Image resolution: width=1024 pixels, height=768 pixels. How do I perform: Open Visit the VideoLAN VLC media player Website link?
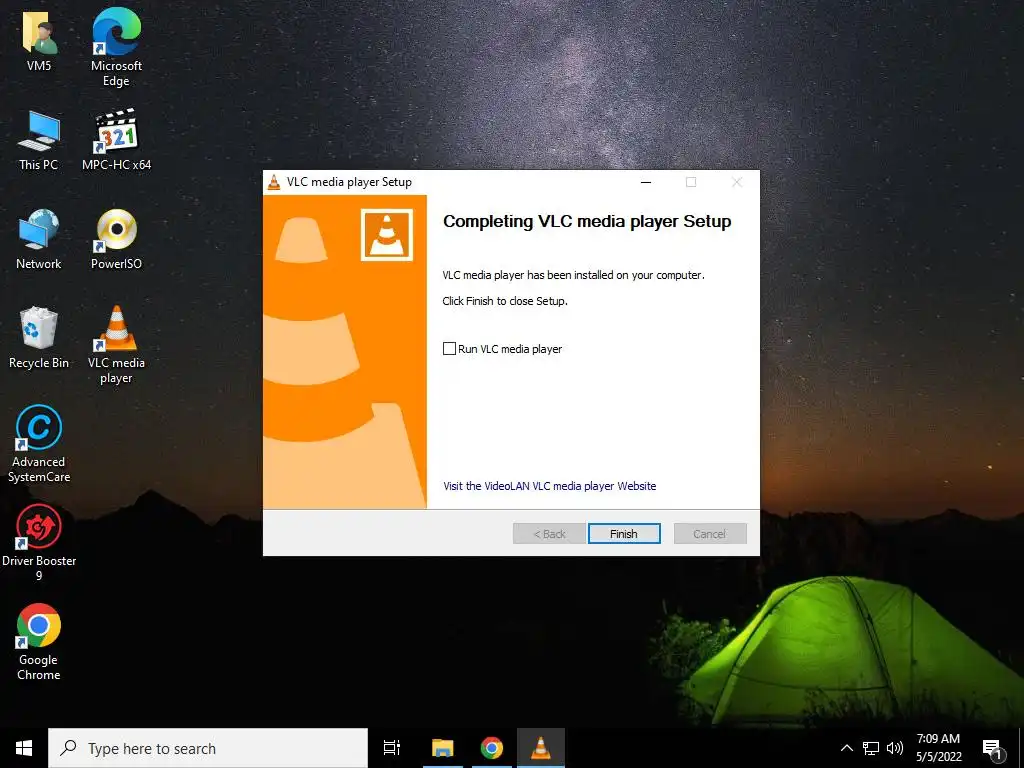click(549, 486)
